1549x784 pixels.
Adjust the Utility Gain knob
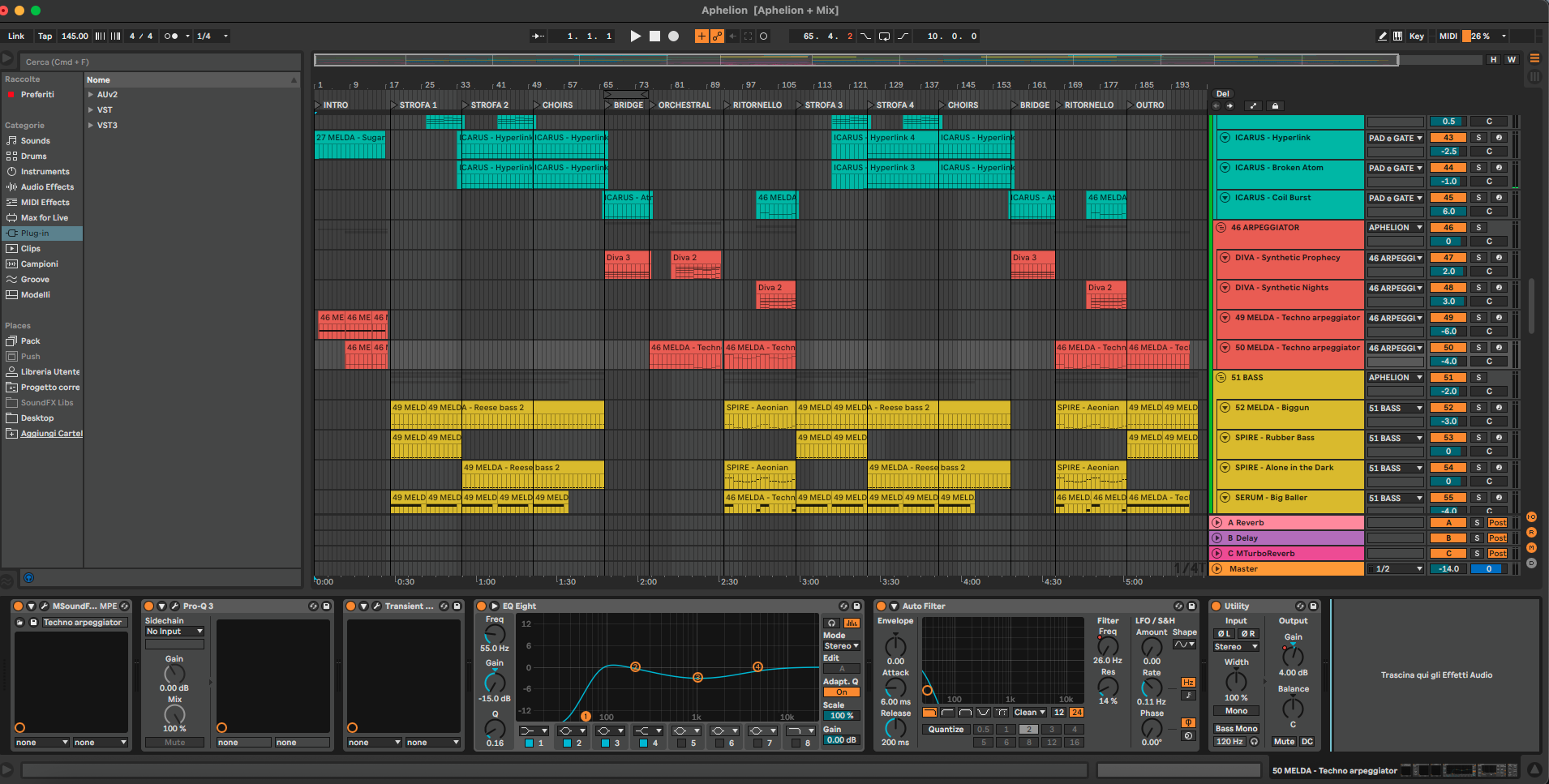[x=1293, y=655]
